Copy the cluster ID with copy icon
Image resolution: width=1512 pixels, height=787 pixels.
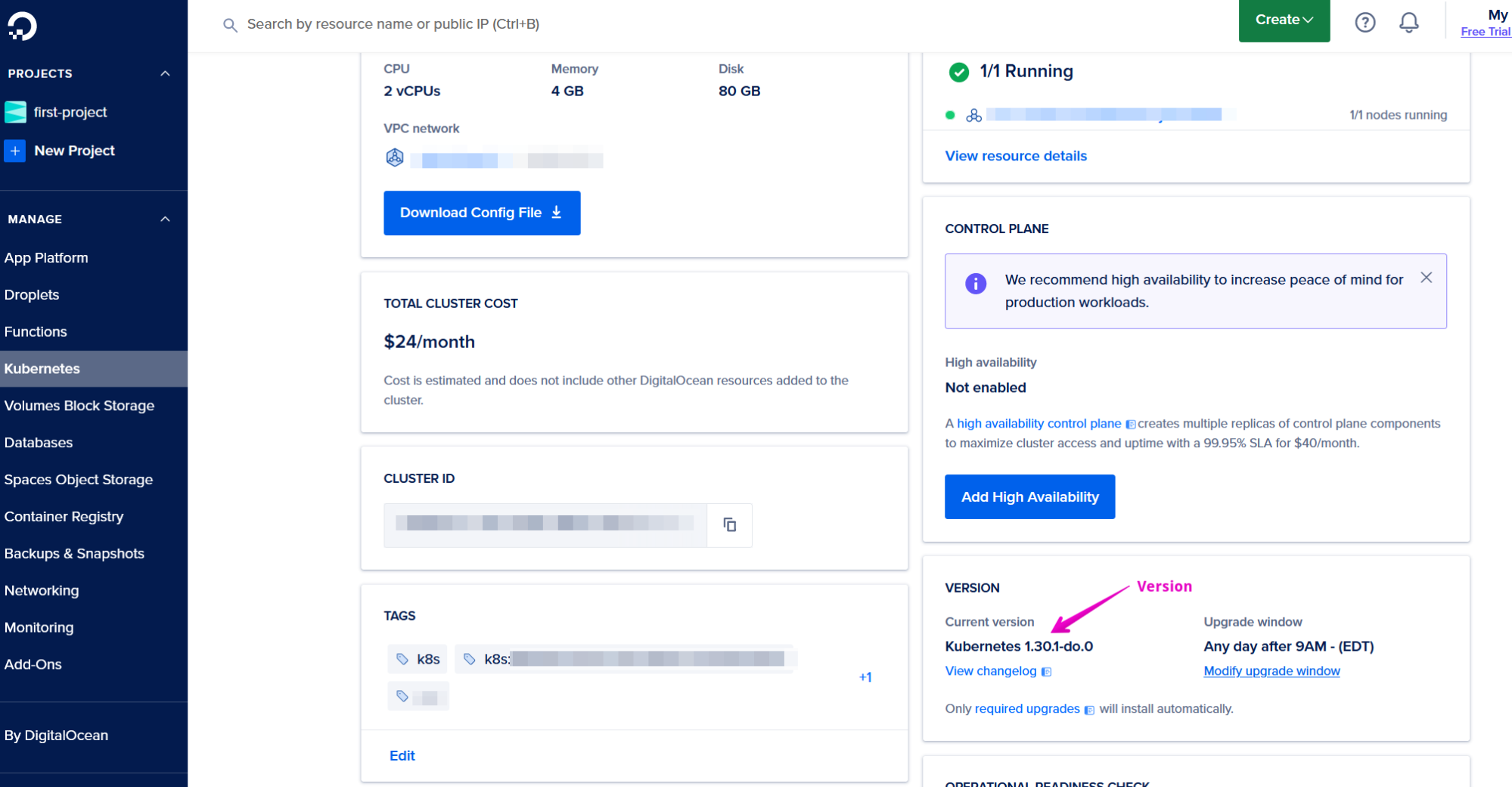[729, 524]
